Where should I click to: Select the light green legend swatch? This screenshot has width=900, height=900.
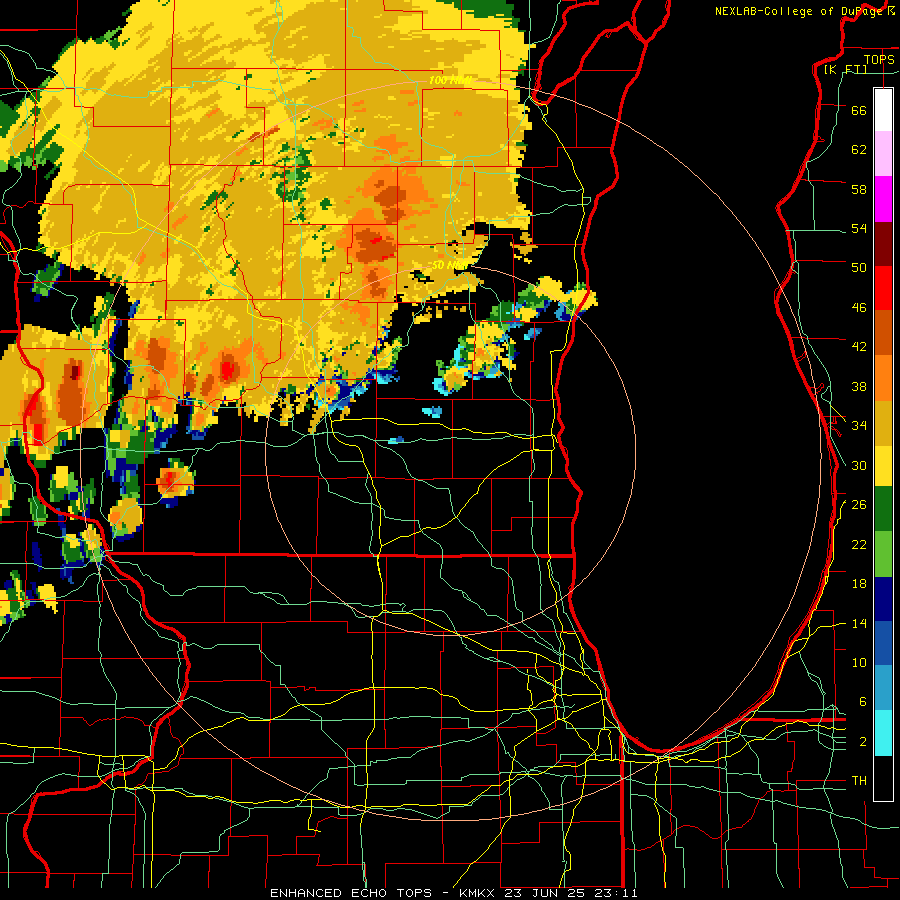coord(883,554)
